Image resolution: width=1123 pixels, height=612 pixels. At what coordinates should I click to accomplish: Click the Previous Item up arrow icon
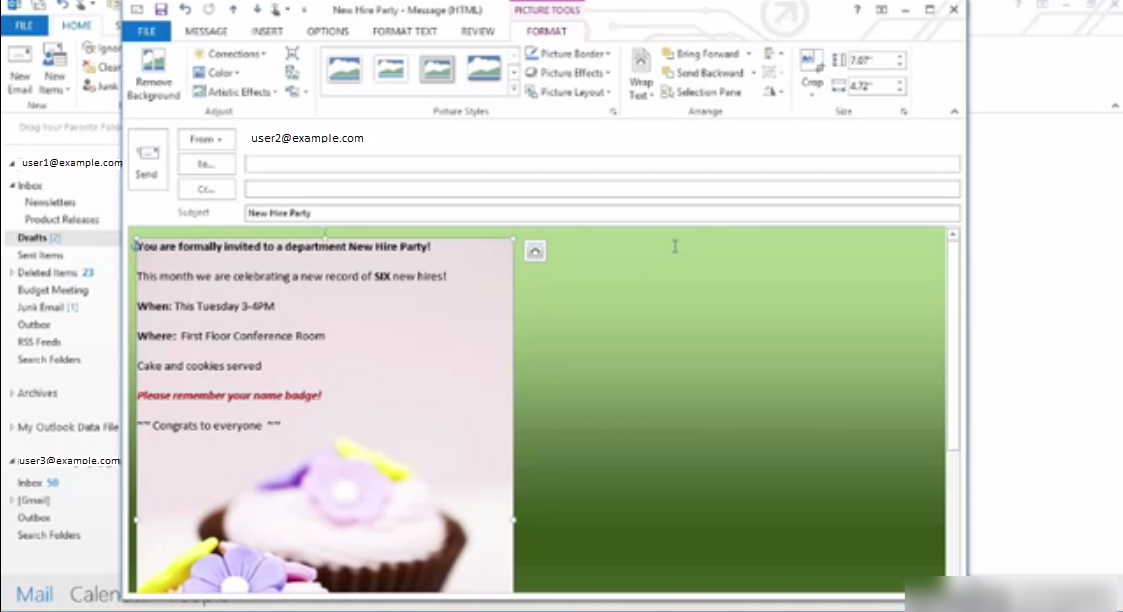click(x=233, y=9)
